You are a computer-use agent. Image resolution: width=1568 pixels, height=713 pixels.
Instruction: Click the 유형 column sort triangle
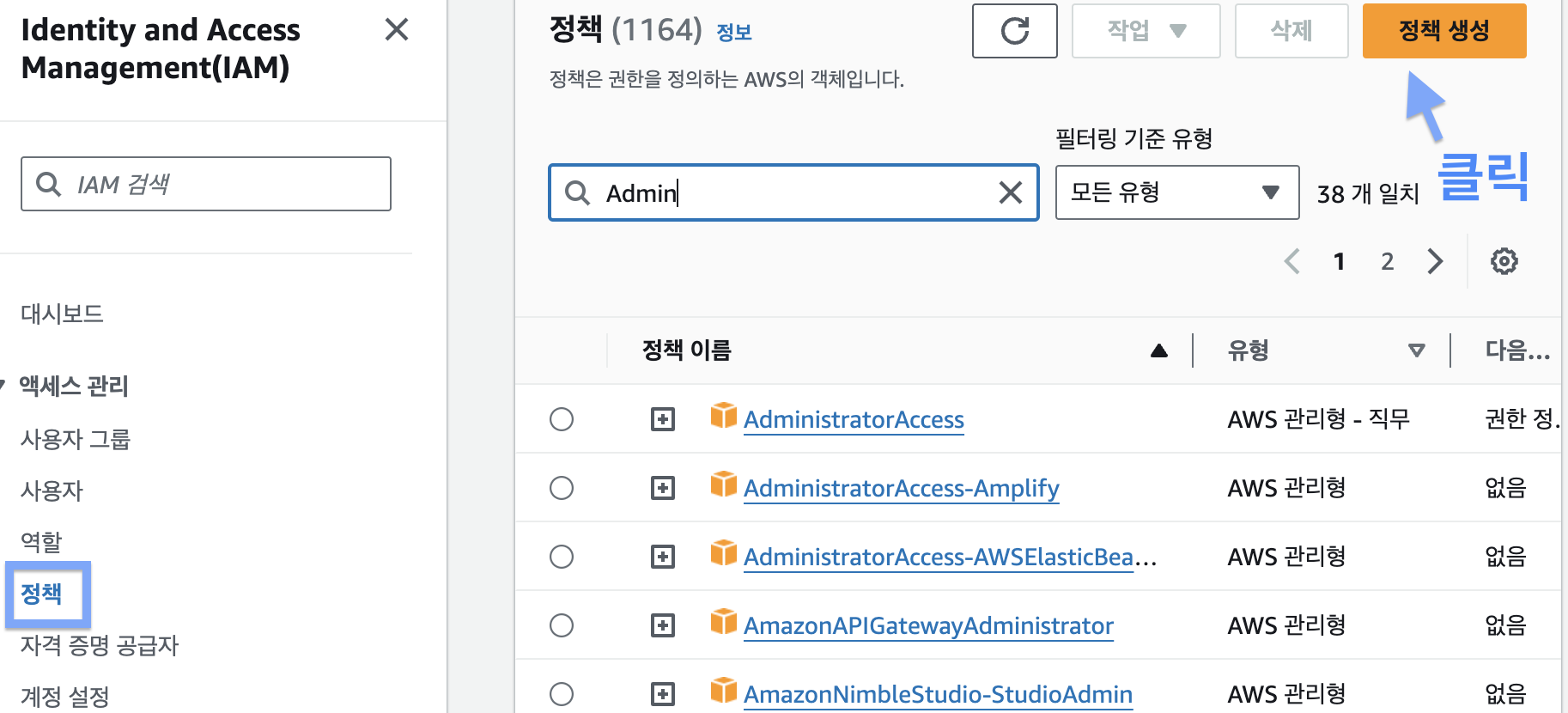(x=1416, y=350)
